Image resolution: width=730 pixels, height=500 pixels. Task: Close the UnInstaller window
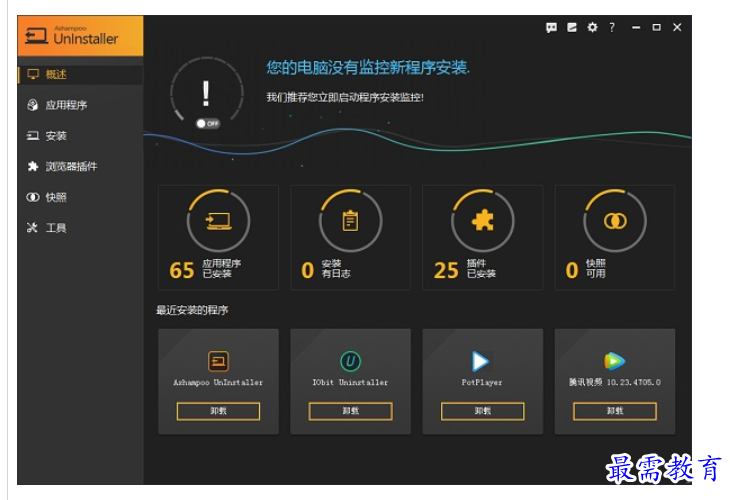(677, 27)
